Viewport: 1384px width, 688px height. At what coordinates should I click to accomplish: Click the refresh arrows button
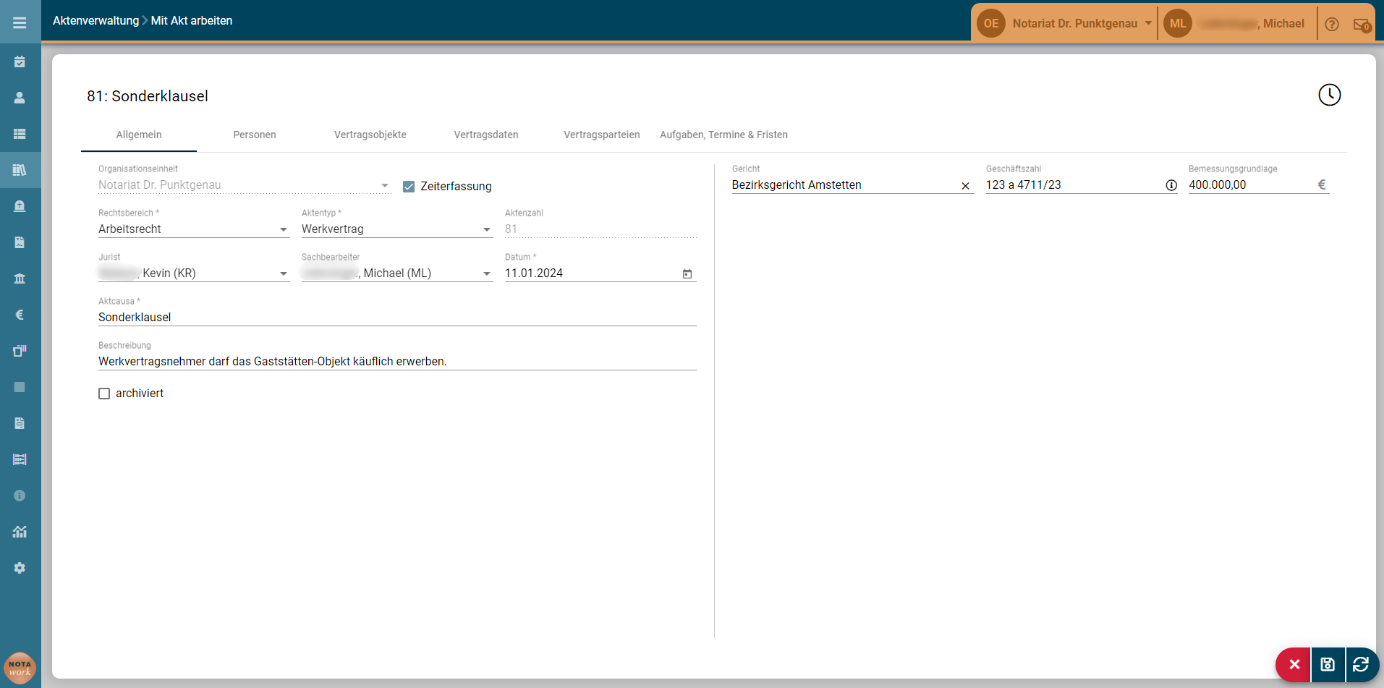[1361, 664]
